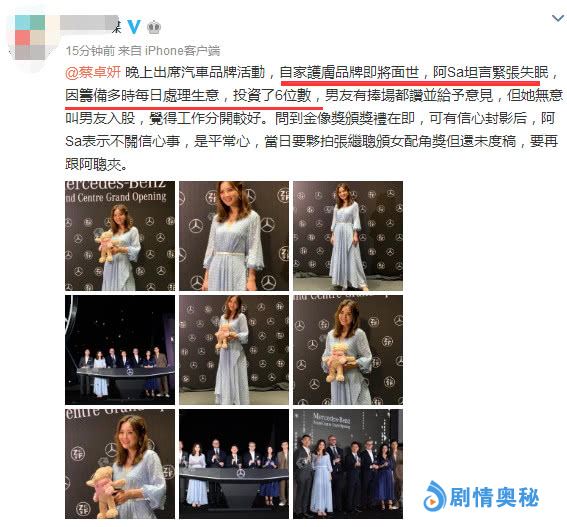Click the crown membership badge icon
567x527 pixels.
[x=154, y=27]
